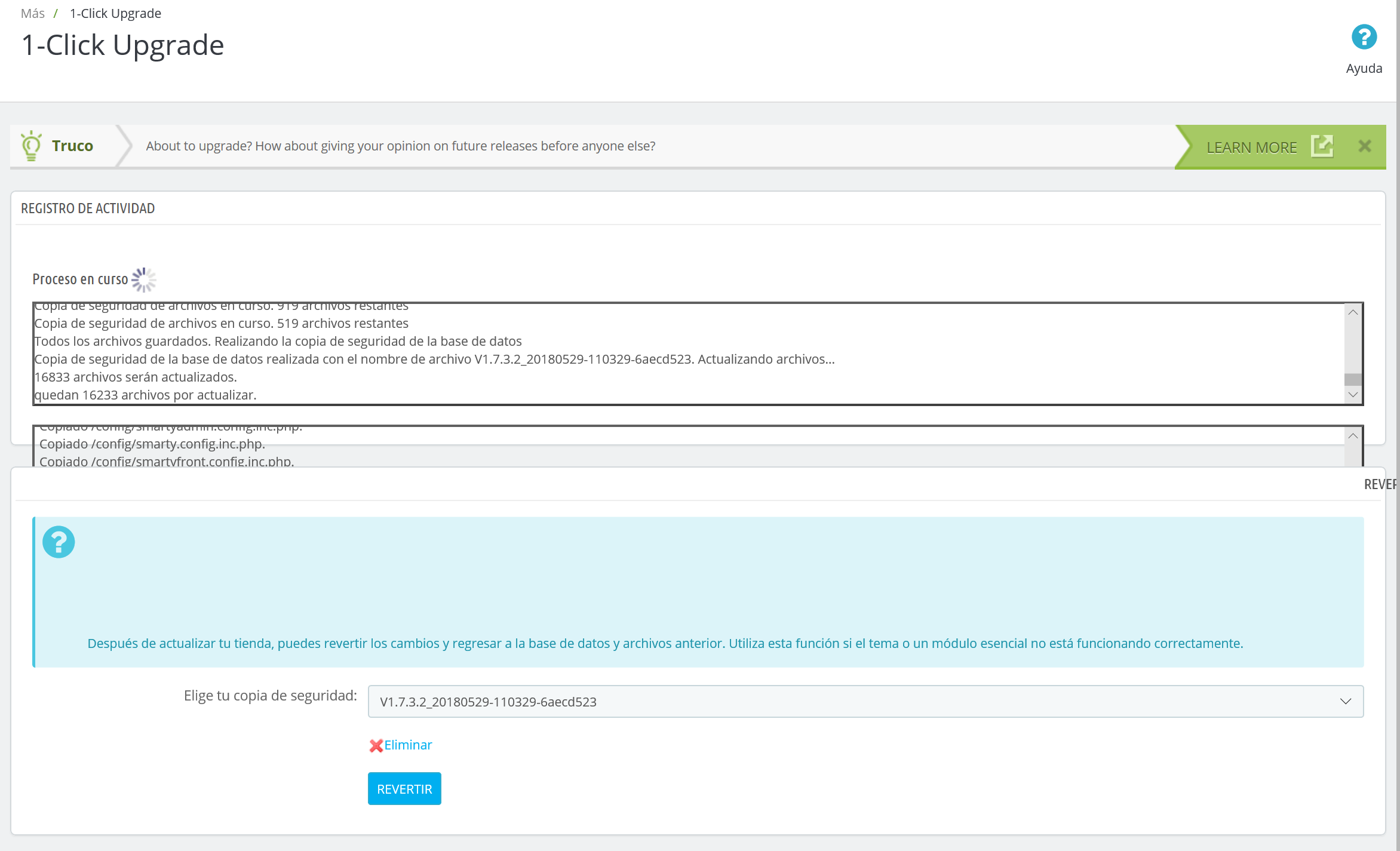The height and width of the screenshot is (851, 1400).
Task: Click the Truco tab label
Action: tap(72, 146)
